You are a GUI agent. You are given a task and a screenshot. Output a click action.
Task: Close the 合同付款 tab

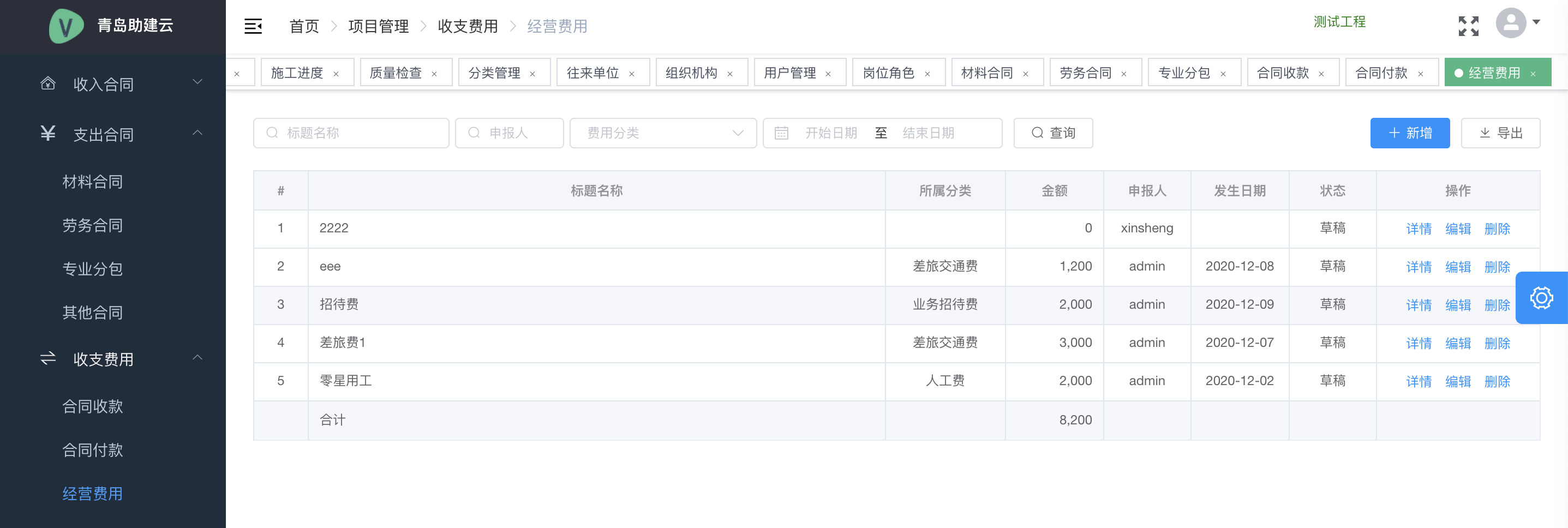1420,74
